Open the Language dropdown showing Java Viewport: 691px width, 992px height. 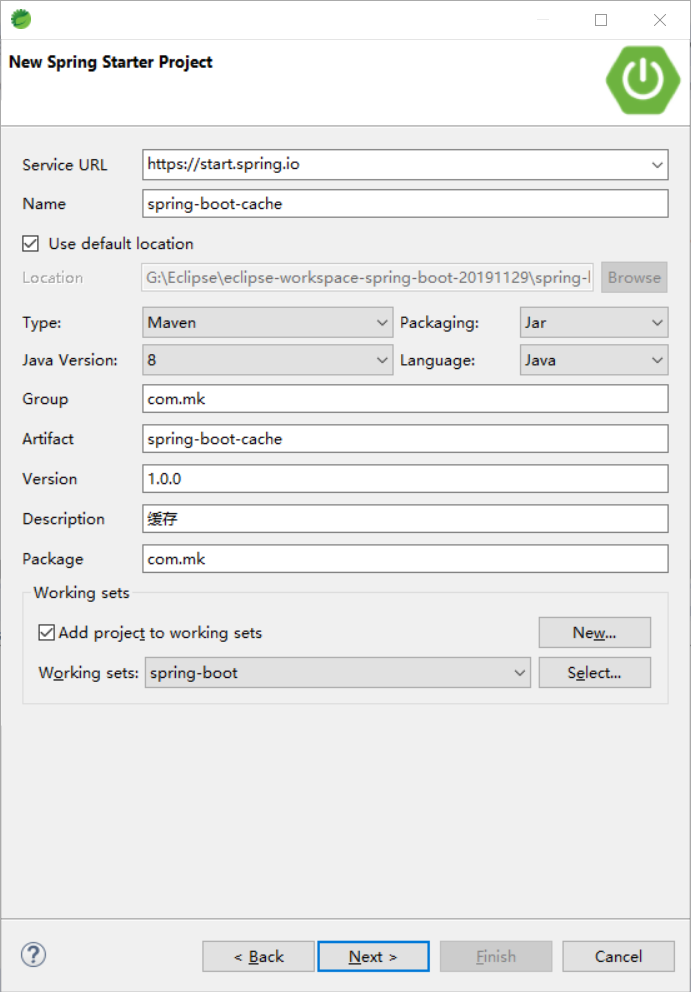coord(594,360)
